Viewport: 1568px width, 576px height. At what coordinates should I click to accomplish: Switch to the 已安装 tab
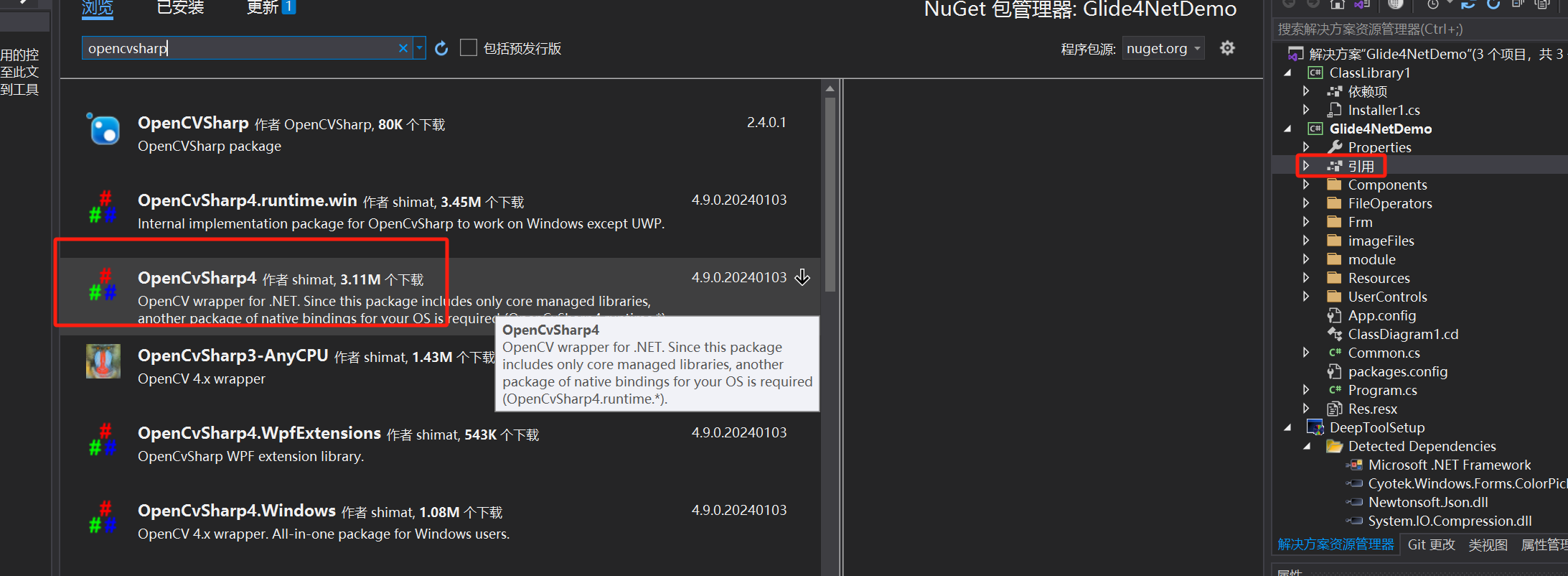coord(181,7)
